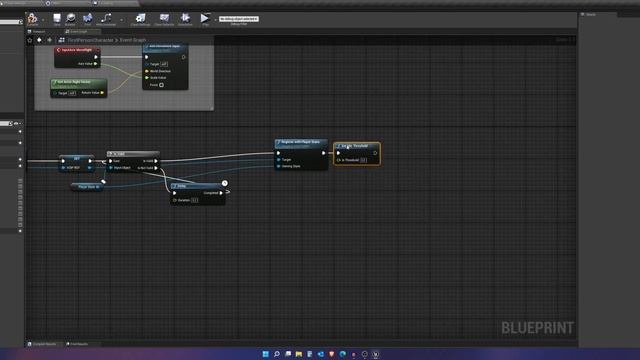Open the Compile options arrow
The height and width of the screenshot is (360, 640).
43,20
